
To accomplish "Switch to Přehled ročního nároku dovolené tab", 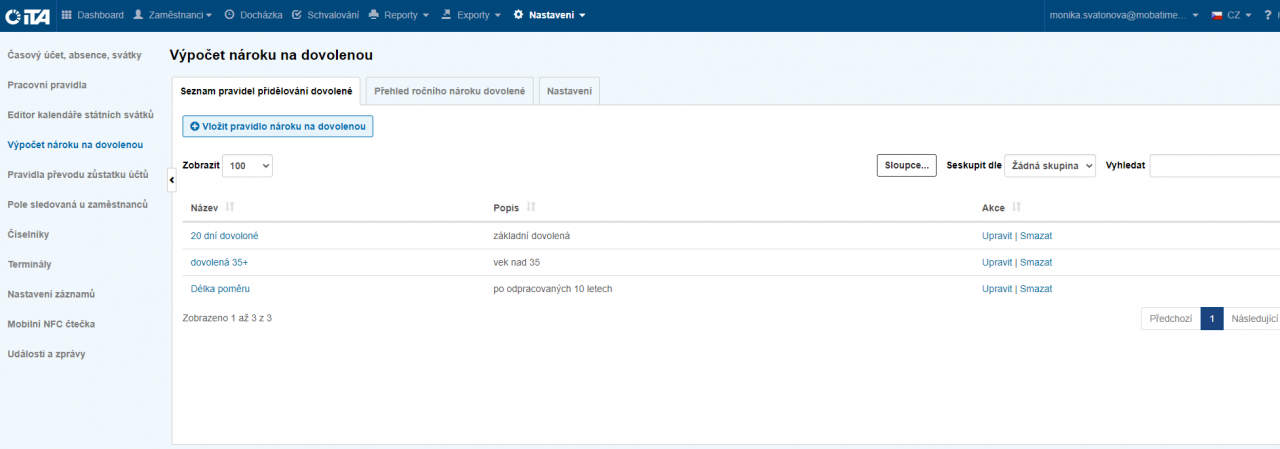I will click(449, 91).
